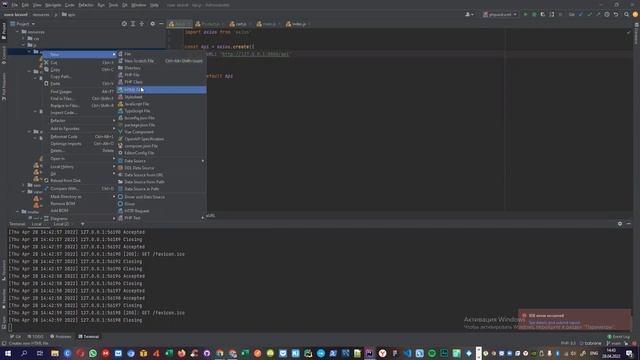Expand the Data Source submenu arrow
The height and width of the screenshot is (360, 640).
pos(202,161)
